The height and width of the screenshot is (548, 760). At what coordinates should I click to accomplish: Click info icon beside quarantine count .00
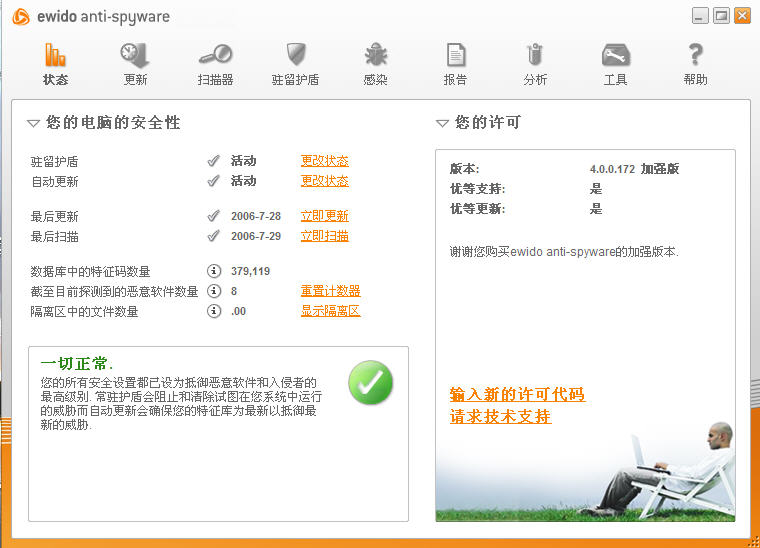(214, 311)
